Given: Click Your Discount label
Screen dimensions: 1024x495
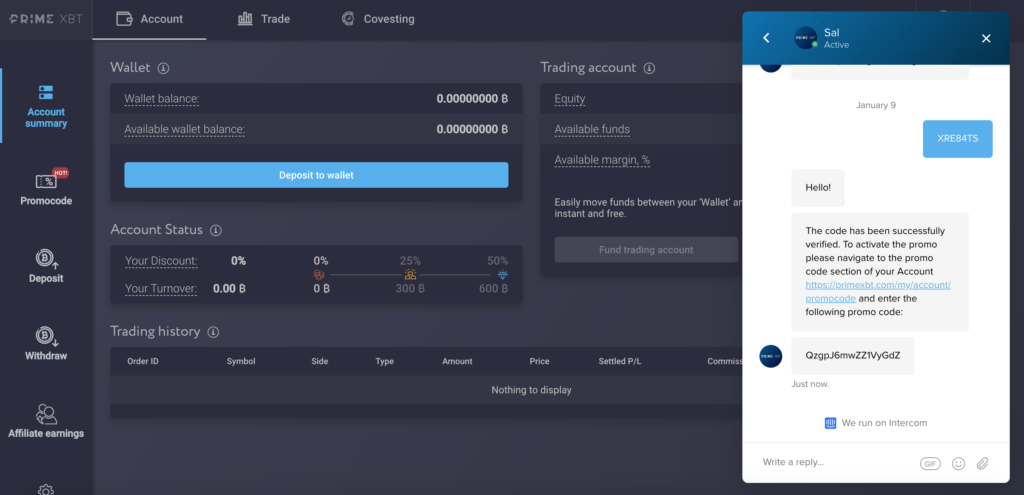Looking at the screenshot, I should point(161,261).
